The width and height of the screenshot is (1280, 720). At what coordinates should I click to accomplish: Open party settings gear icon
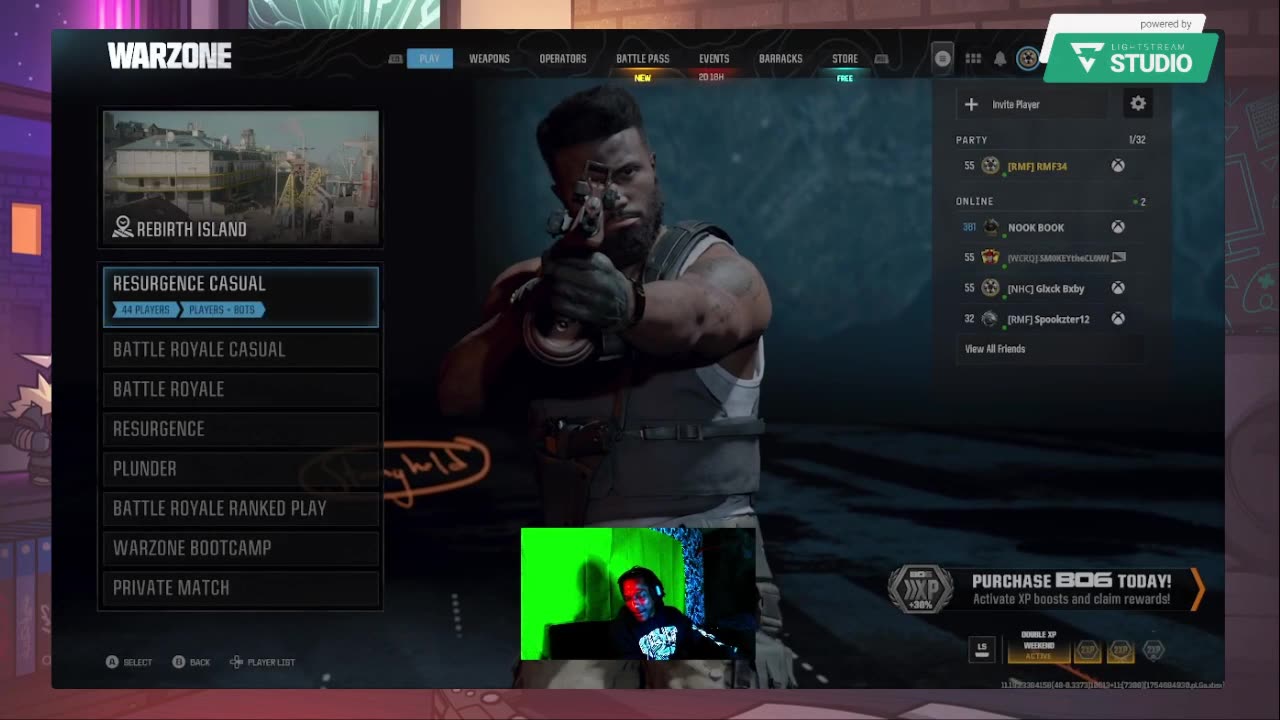1138,103
